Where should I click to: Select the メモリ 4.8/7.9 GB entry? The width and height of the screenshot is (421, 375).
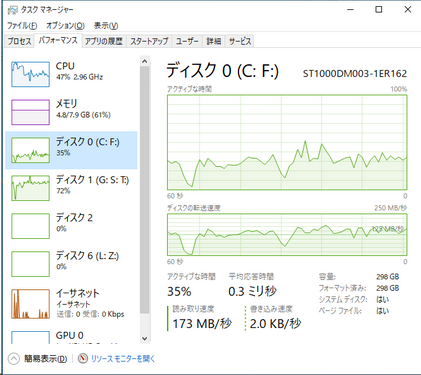[71, 112]
